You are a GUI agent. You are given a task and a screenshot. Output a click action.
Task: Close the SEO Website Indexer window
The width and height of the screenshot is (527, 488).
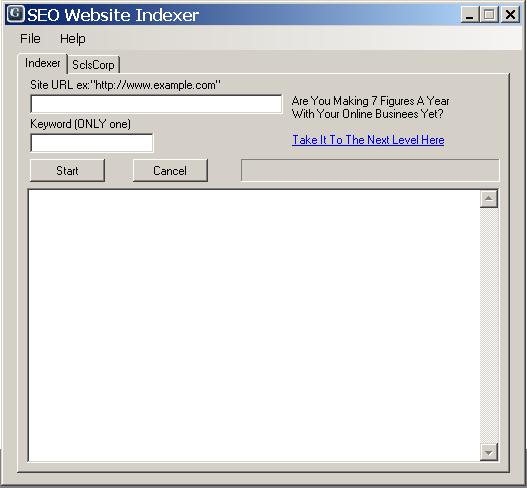tap(510, 15)
